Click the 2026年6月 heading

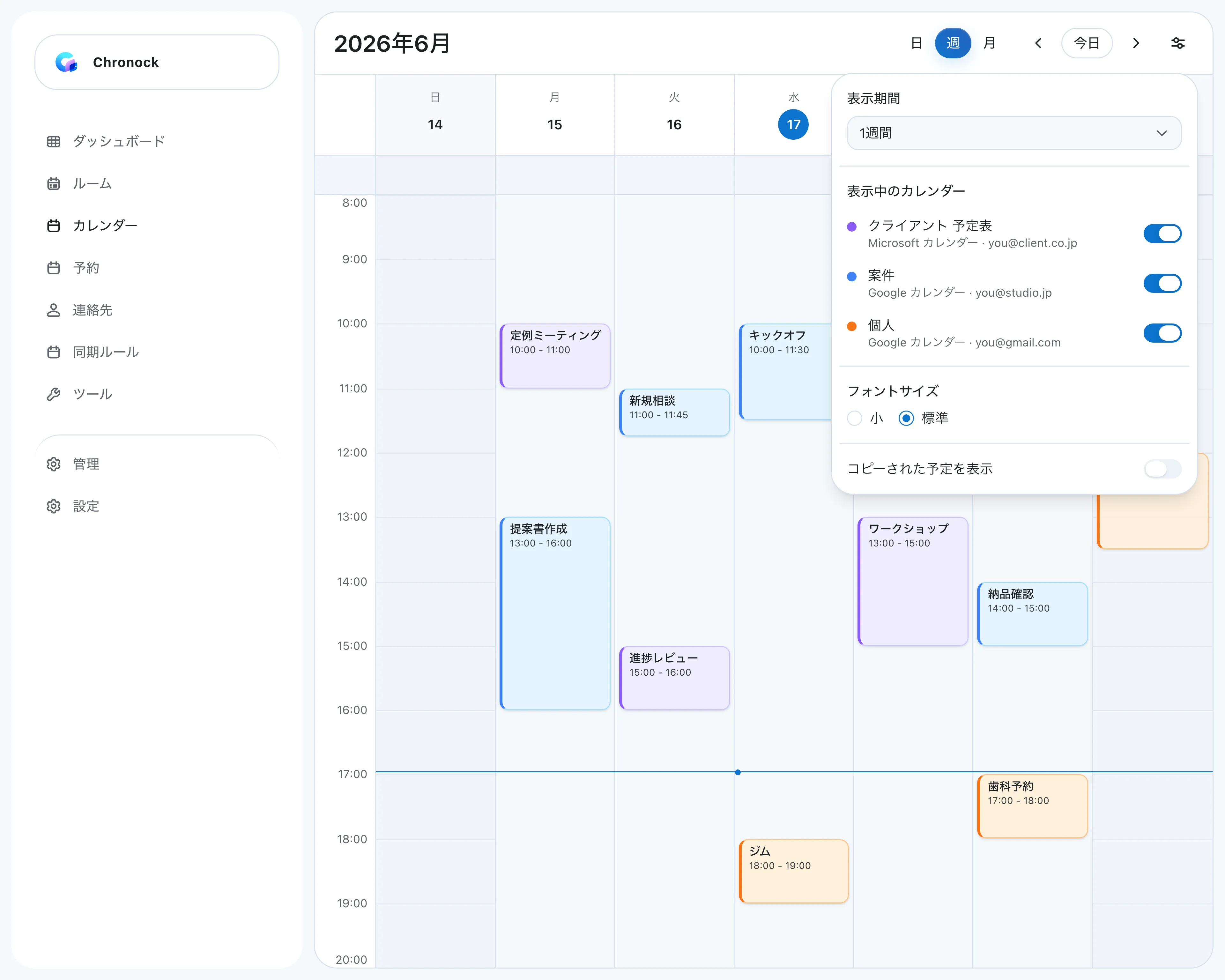tap(392, 44)
